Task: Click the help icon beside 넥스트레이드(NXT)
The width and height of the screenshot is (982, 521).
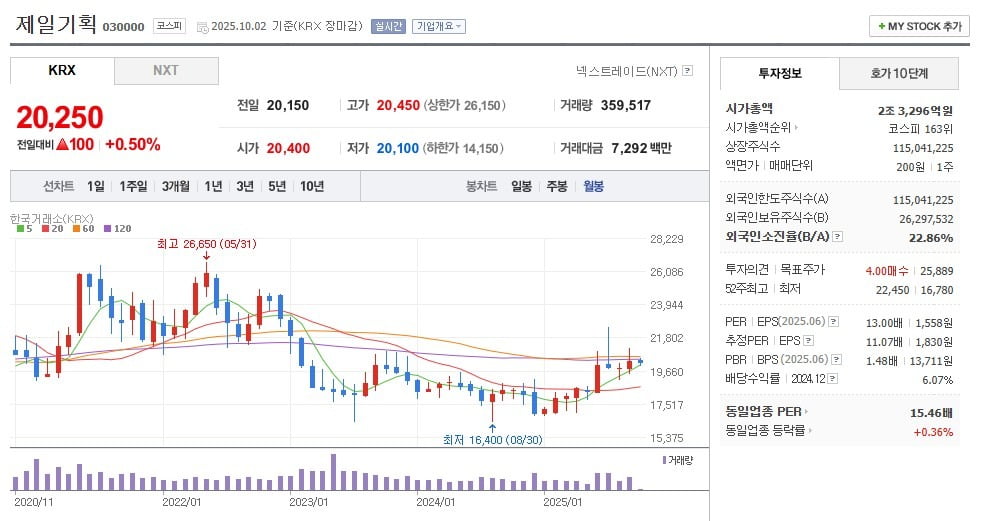Action: (687, 71)
